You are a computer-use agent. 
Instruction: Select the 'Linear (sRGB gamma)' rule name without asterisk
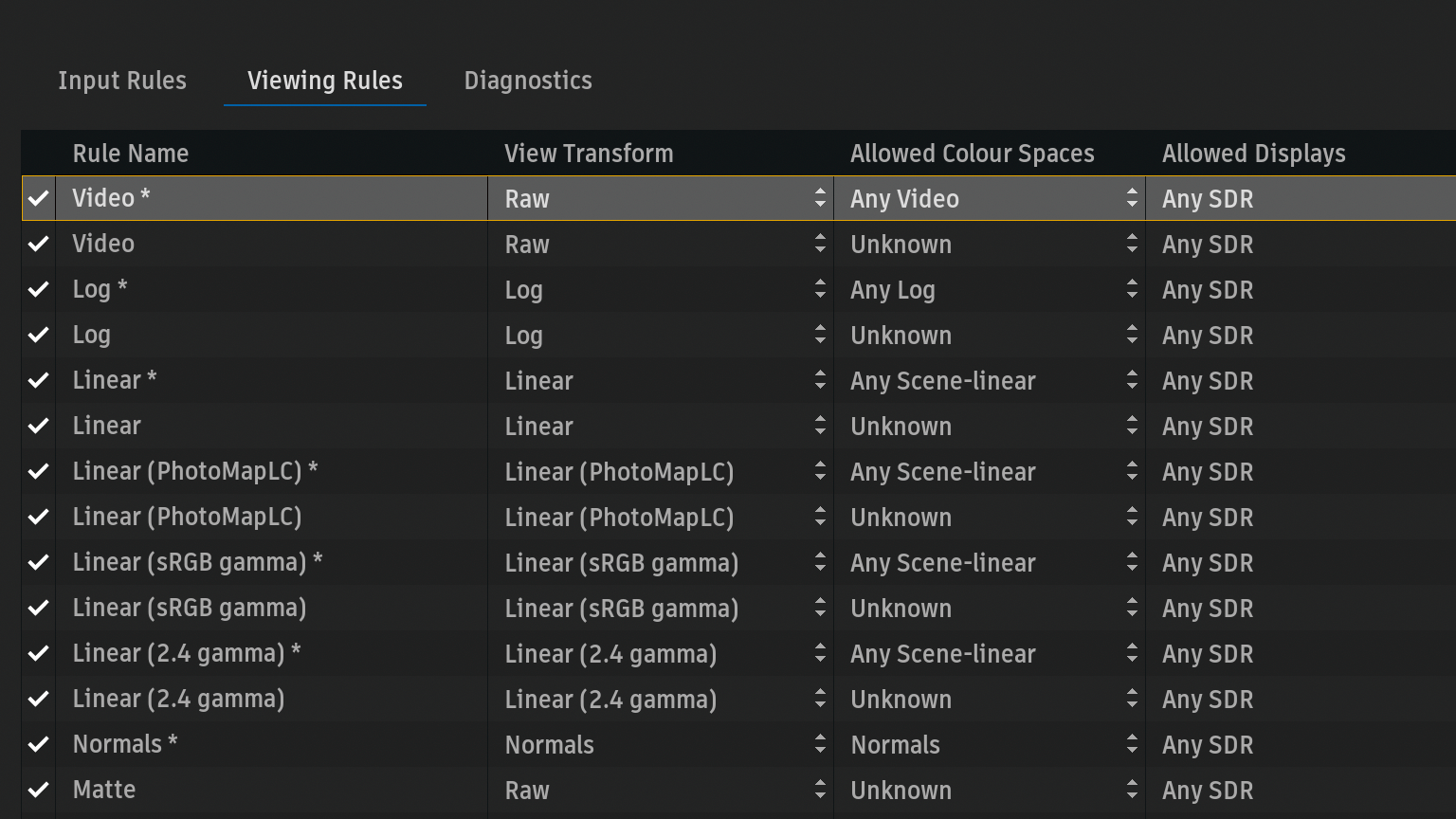tap(190, 609)
